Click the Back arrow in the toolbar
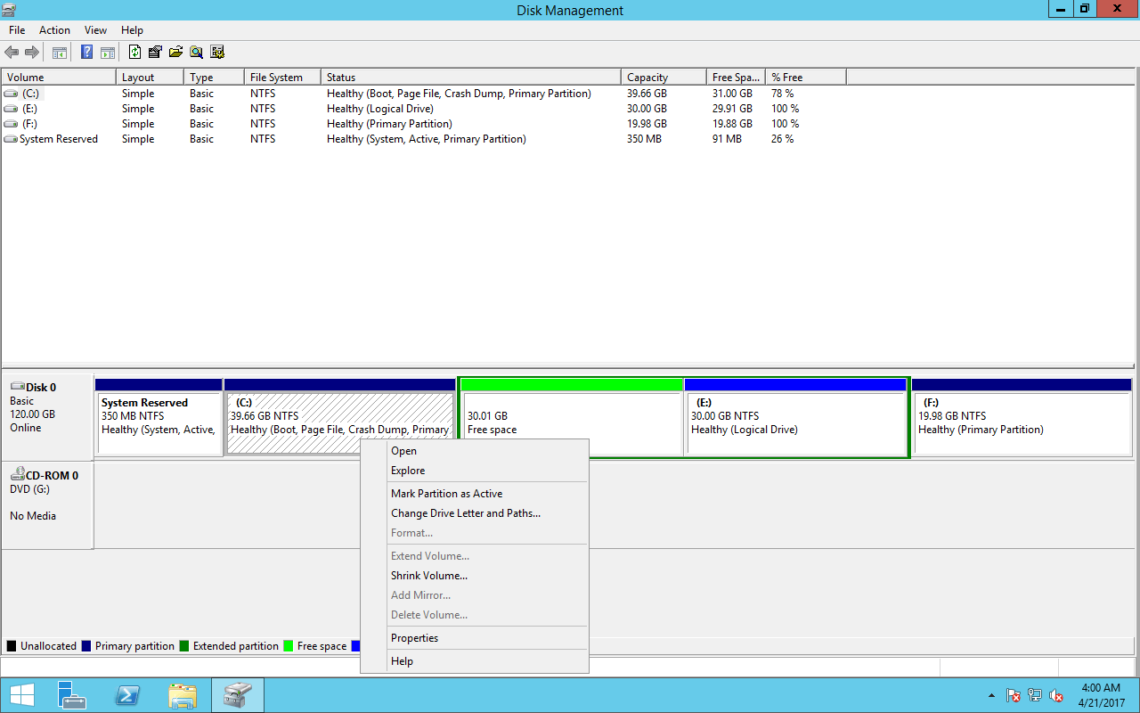 (13, 52)
